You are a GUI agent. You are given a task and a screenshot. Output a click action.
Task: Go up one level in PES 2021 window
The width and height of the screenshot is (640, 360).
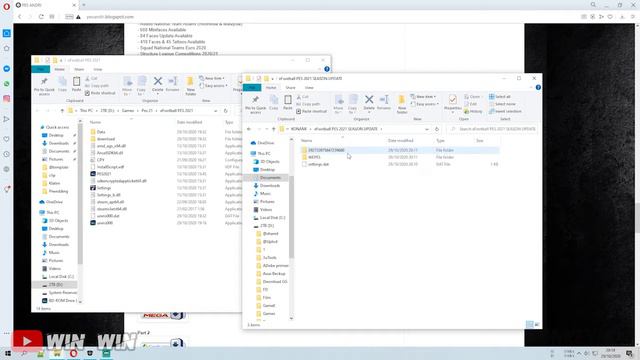pos(62,111)
